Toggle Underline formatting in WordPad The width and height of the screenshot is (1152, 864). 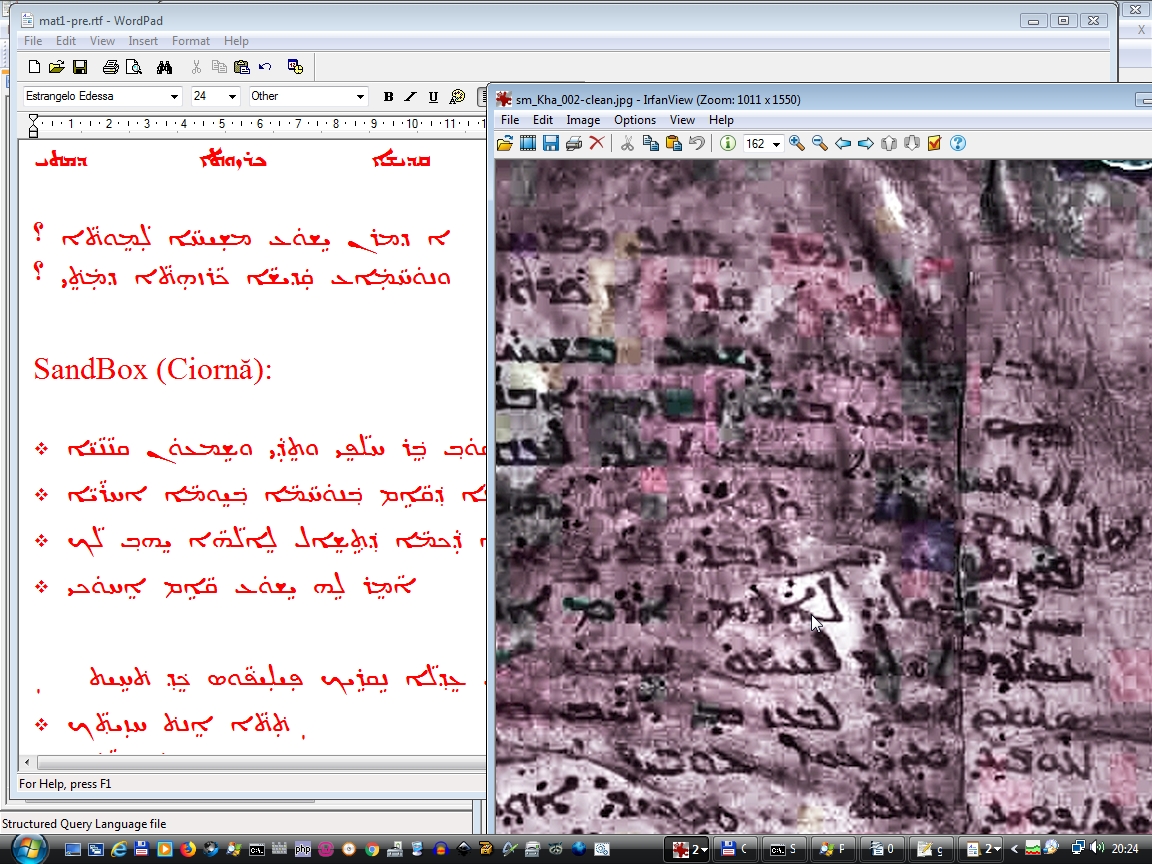(x=433, y=97)
